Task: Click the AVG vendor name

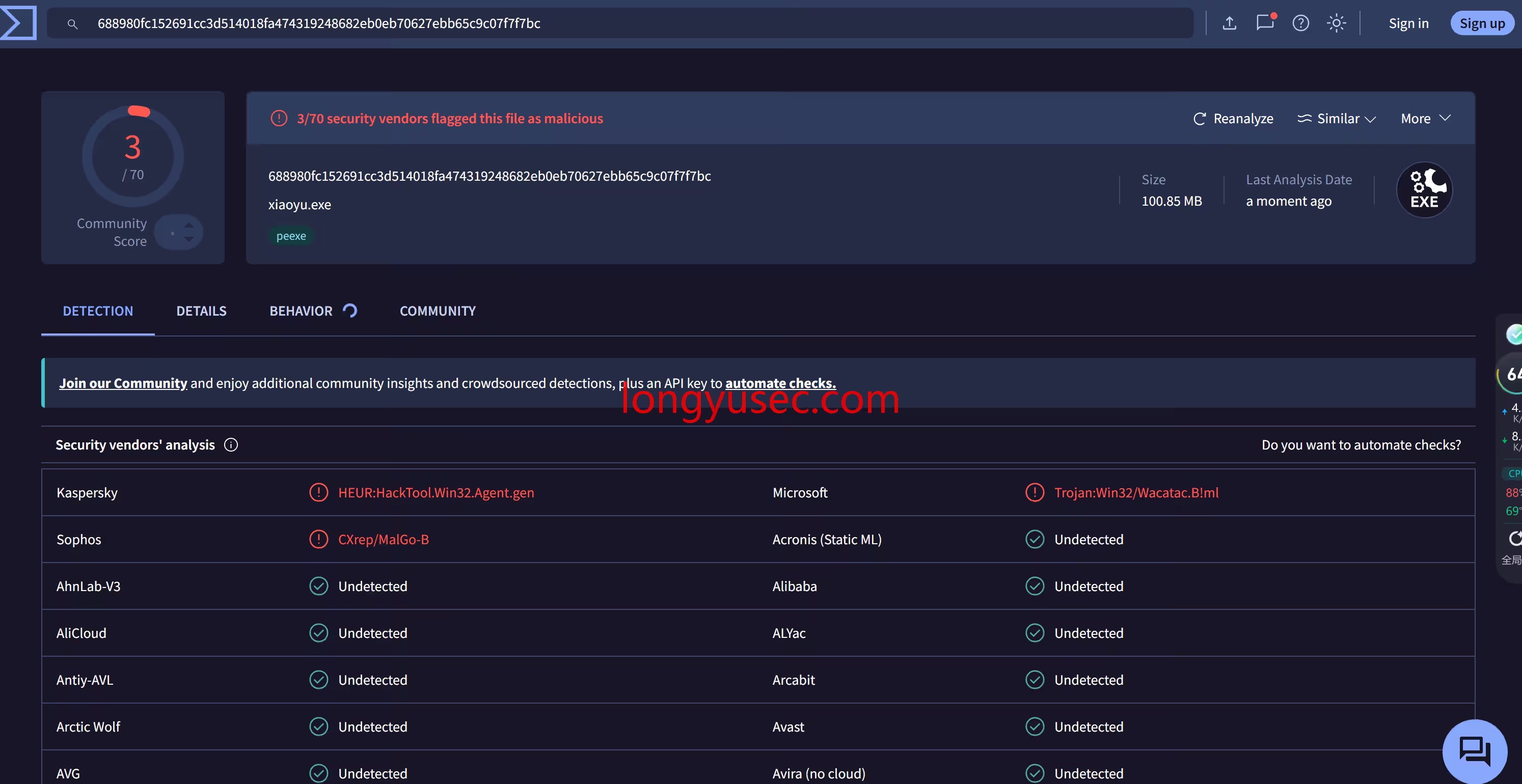Action: tap(68, 773)
